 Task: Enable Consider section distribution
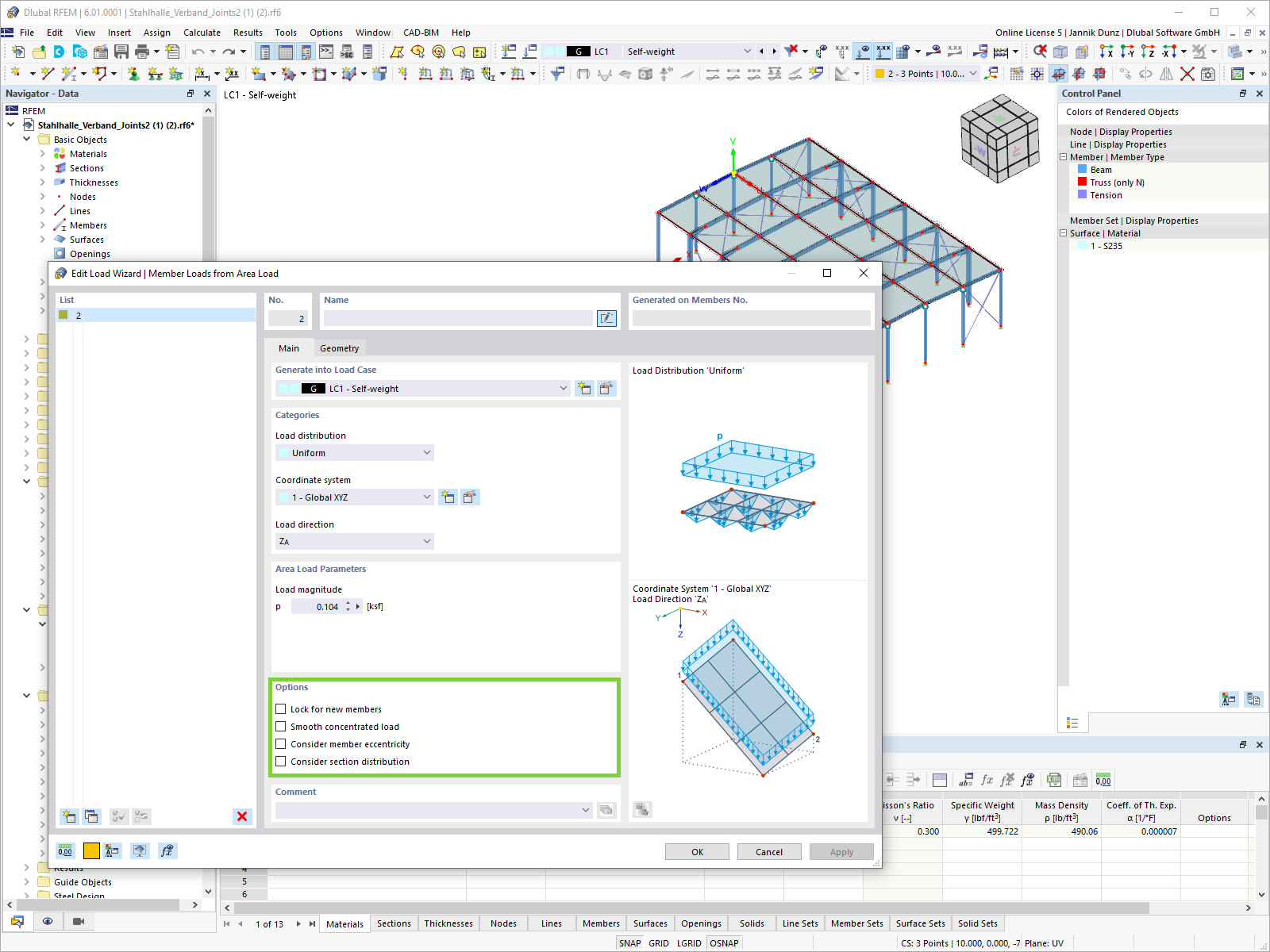(x=281, y=761)
